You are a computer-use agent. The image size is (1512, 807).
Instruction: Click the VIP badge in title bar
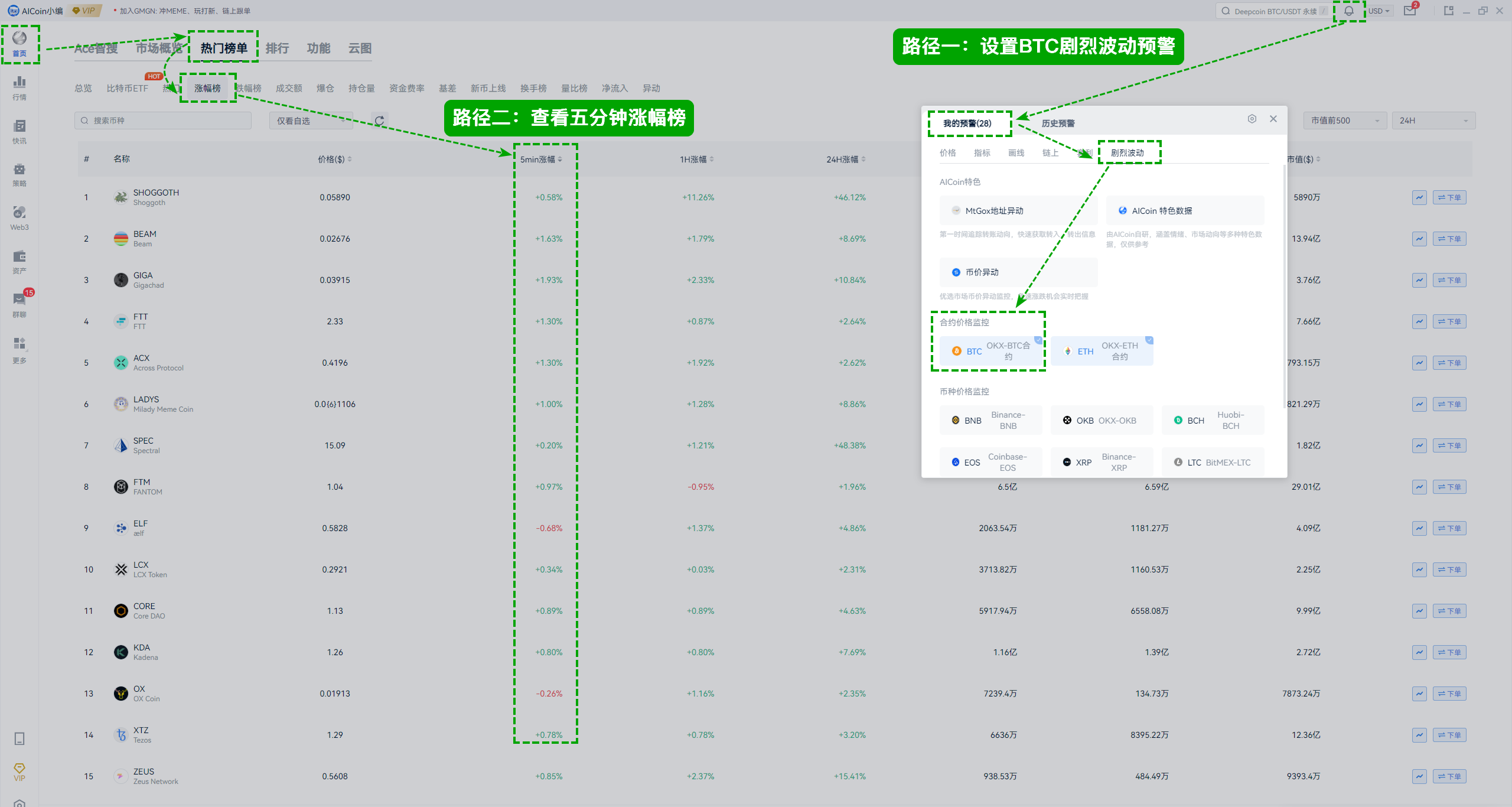pos(87,11)
